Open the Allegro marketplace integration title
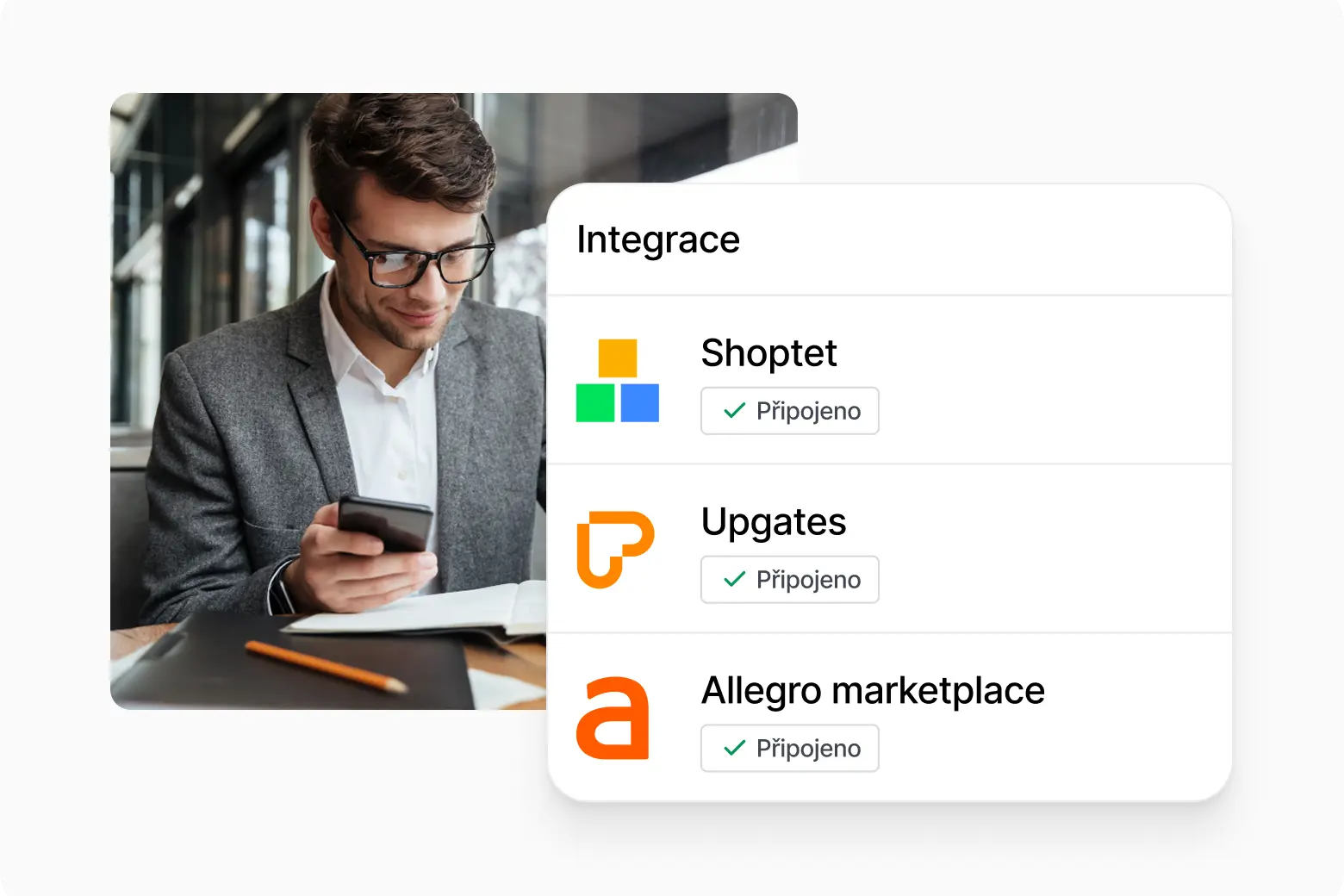This screenshot has height=896, width=1344. 873,691
